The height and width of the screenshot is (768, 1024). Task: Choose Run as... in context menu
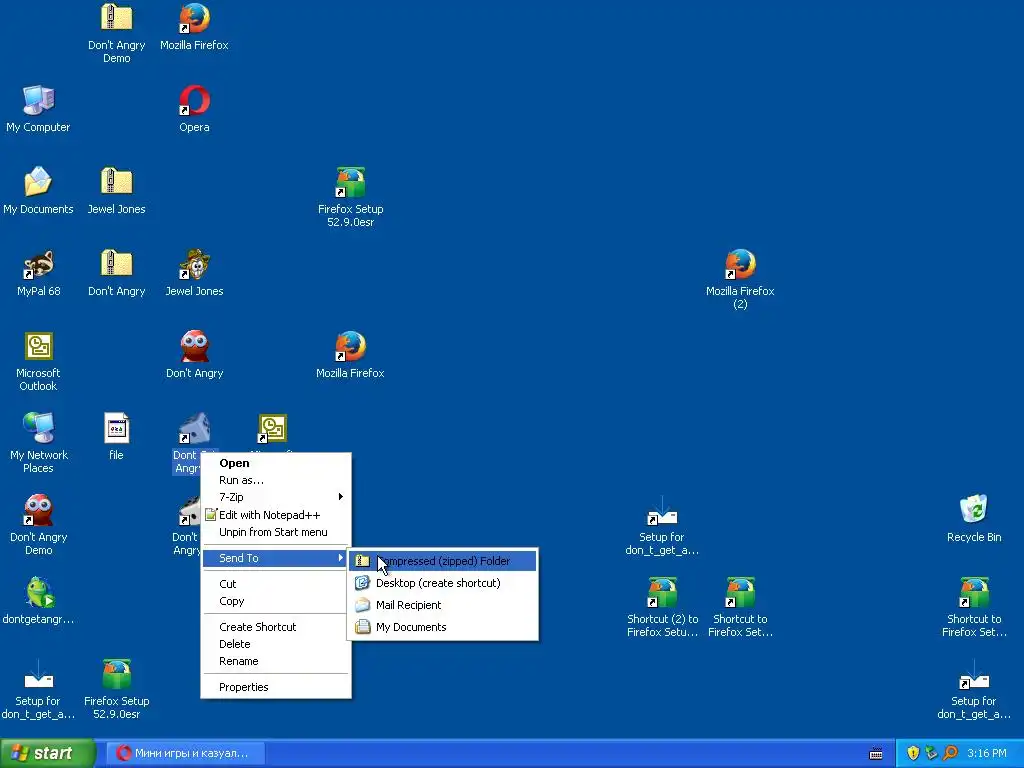pyautogui.click(x=276, y=480)
